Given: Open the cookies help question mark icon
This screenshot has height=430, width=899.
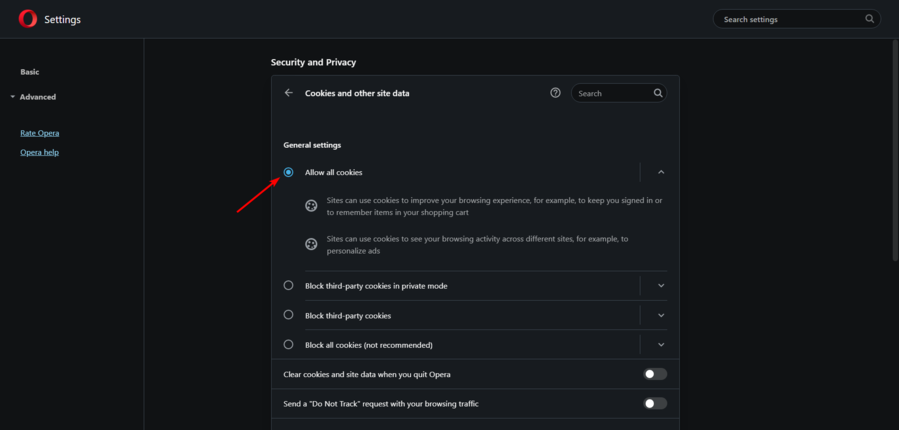Looking at the screenshot, I should tap(555, 93).
